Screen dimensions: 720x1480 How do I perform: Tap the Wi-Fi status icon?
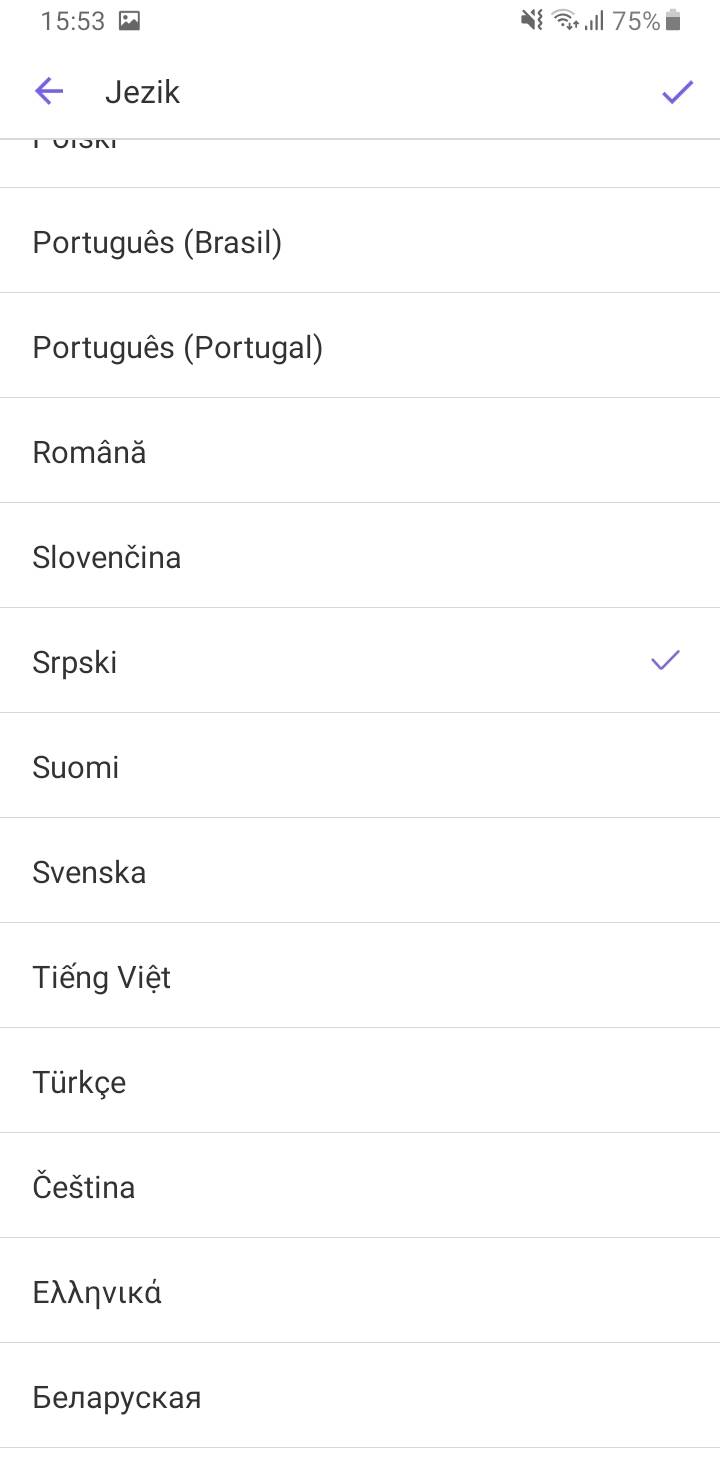pos(565,21)
